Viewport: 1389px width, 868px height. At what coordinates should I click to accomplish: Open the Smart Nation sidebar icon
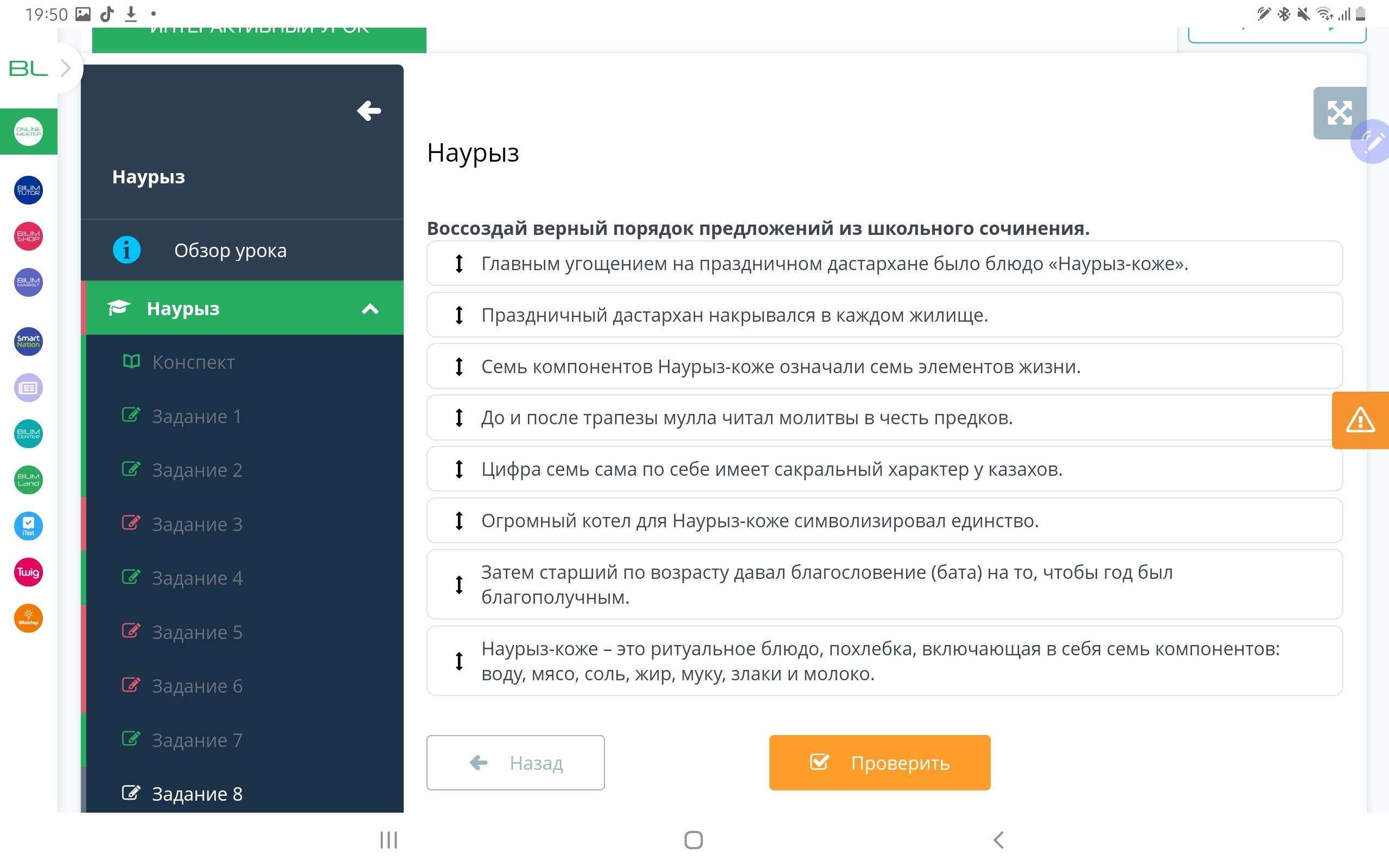click(28, 341)
